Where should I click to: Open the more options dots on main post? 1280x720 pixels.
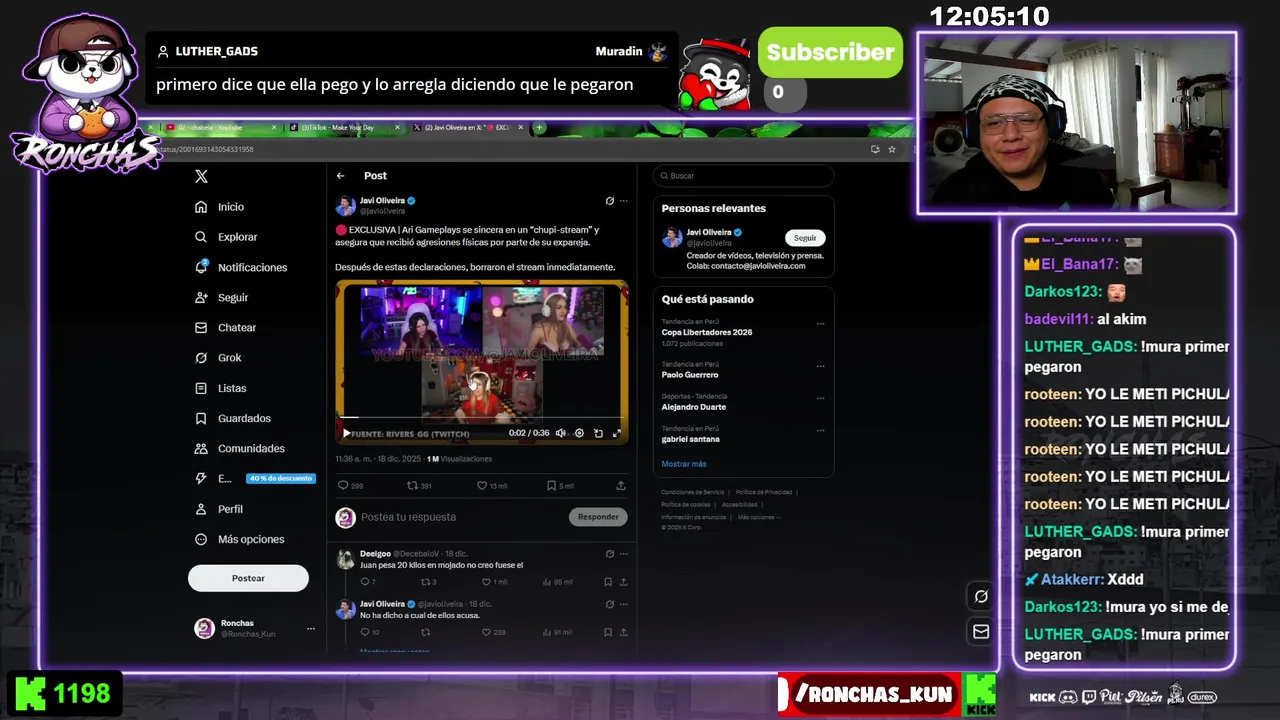coord(623,201)
